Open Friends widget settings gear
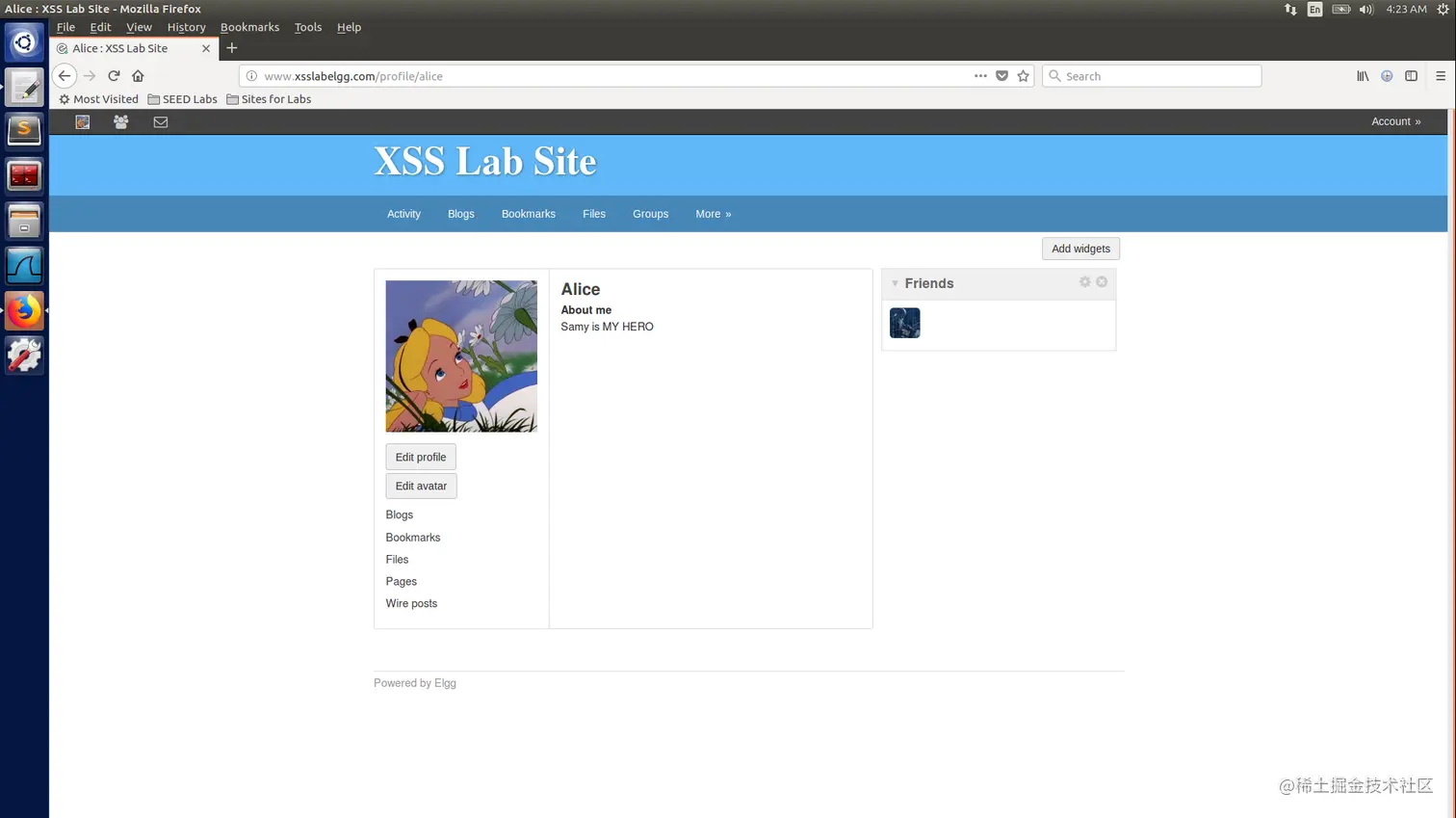 coord(1085,282)
